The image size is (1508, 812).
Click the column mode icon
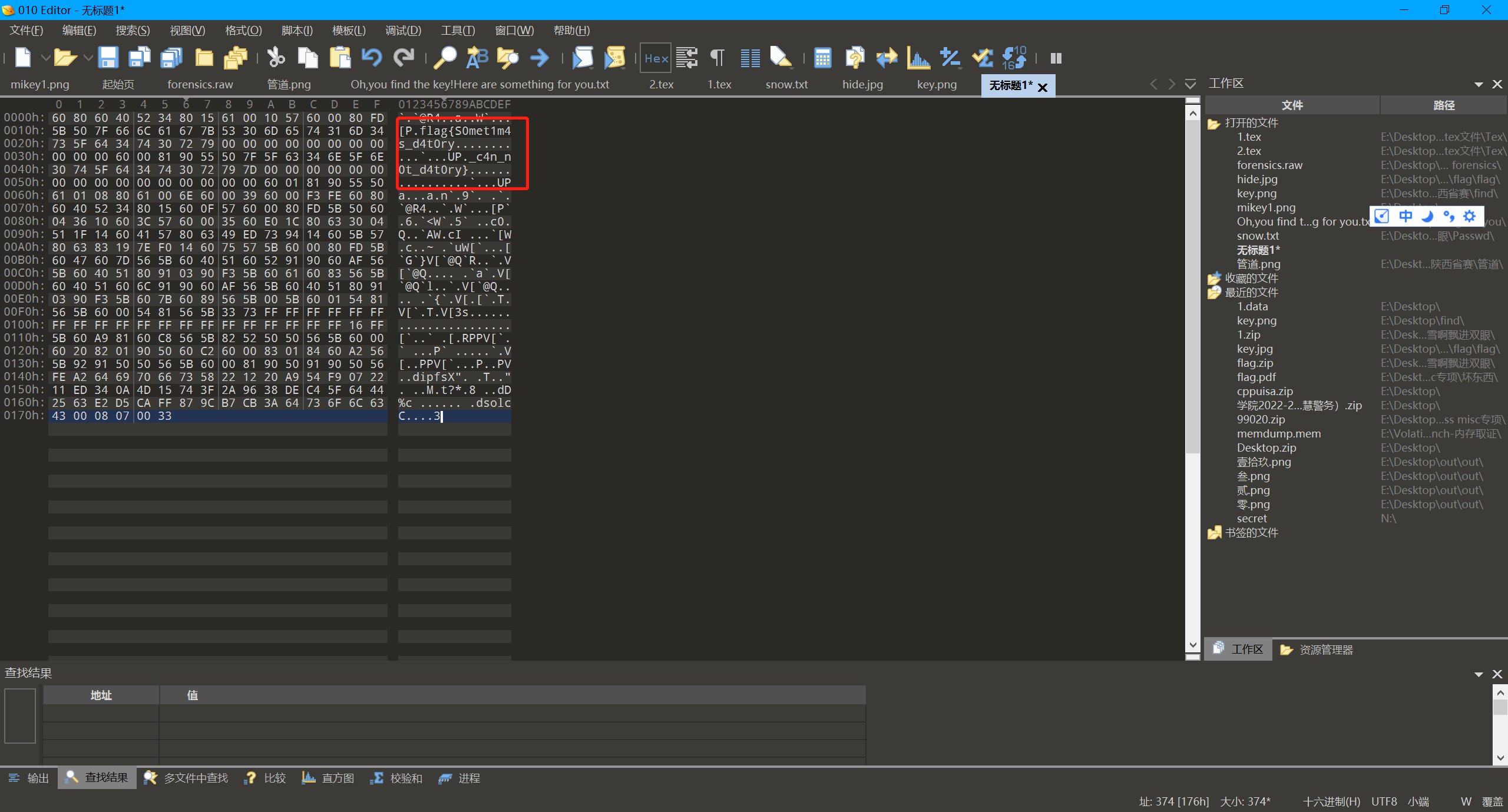tap(750, 58)
